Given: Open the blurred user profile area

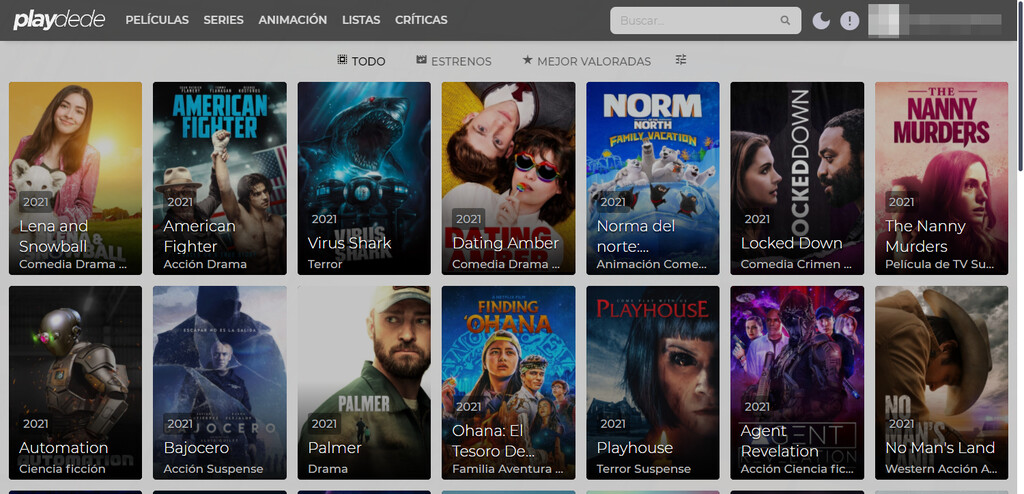Looking at the screenshot, I should point(935,20).
